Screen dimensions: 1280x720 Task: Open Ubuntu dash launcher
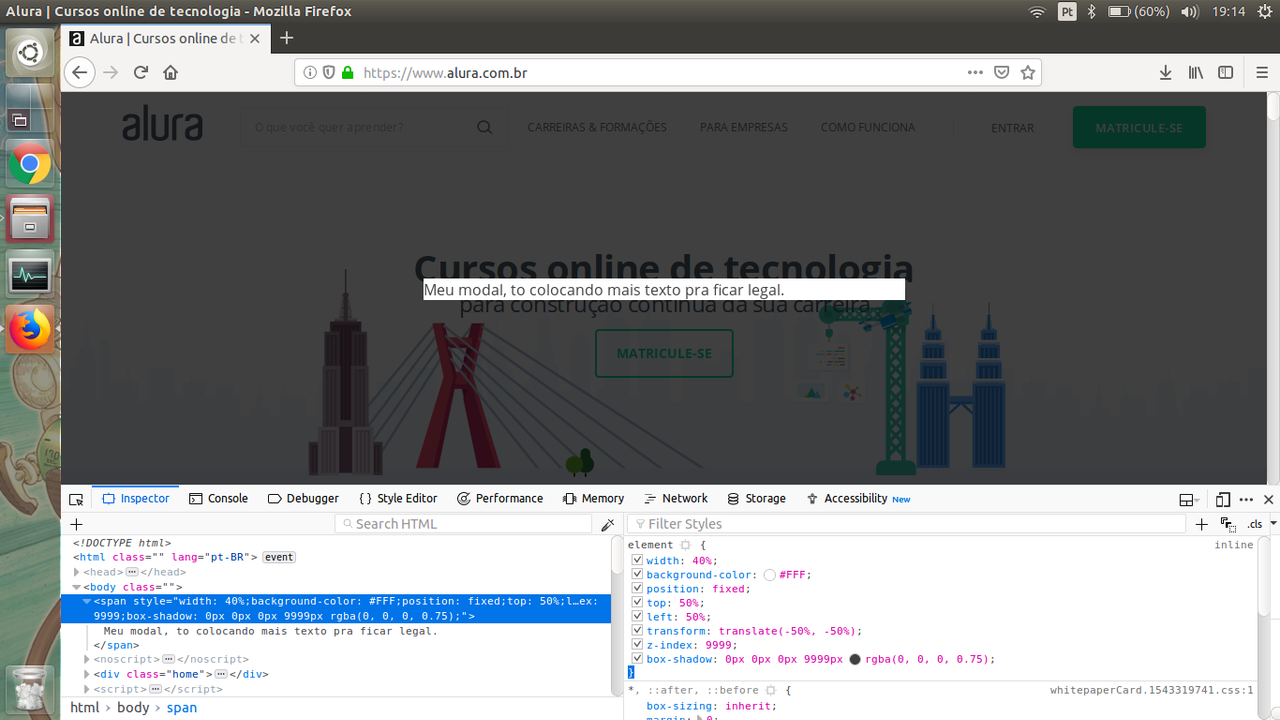[30, 53]
